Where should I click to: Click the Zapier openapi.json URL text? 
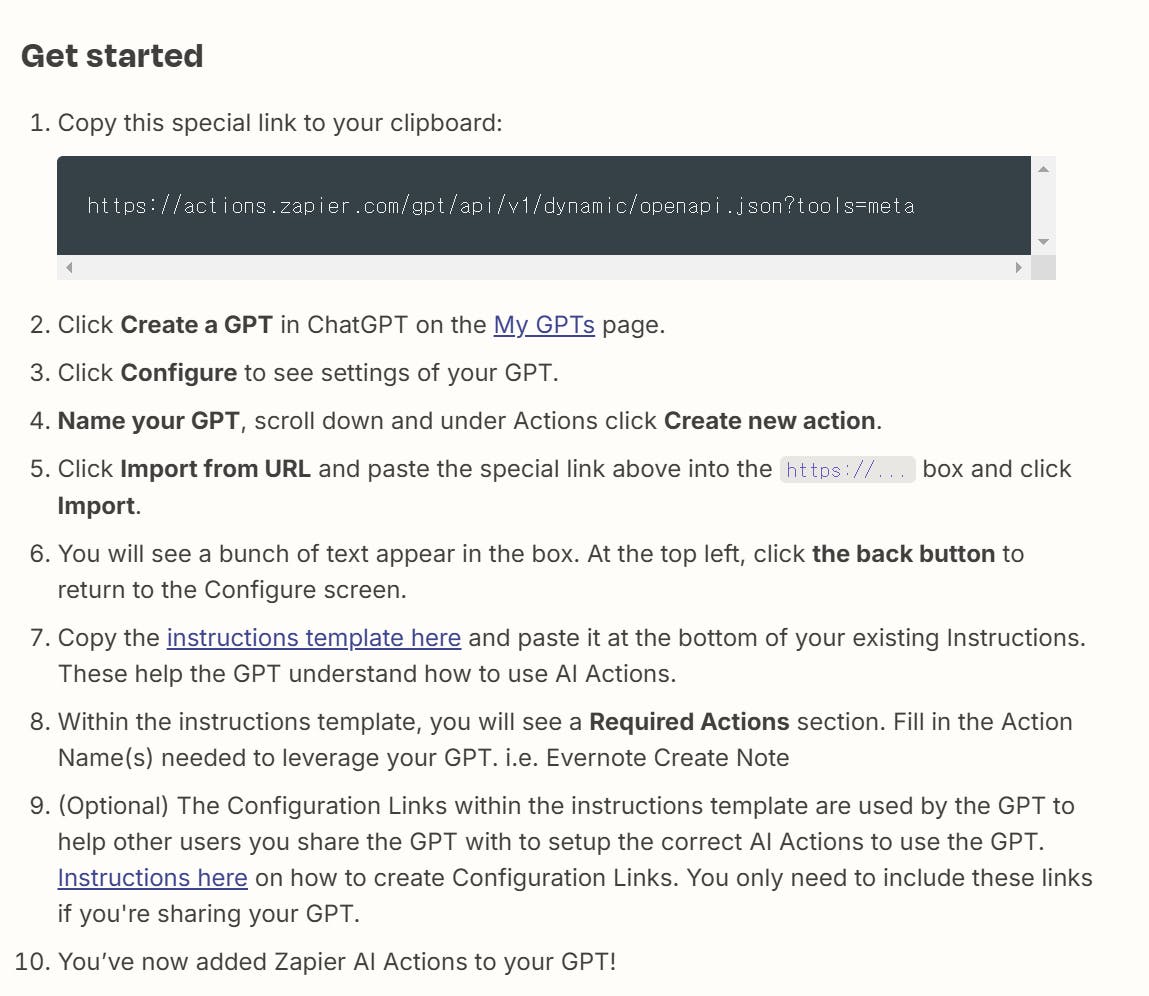pos(500,206)
